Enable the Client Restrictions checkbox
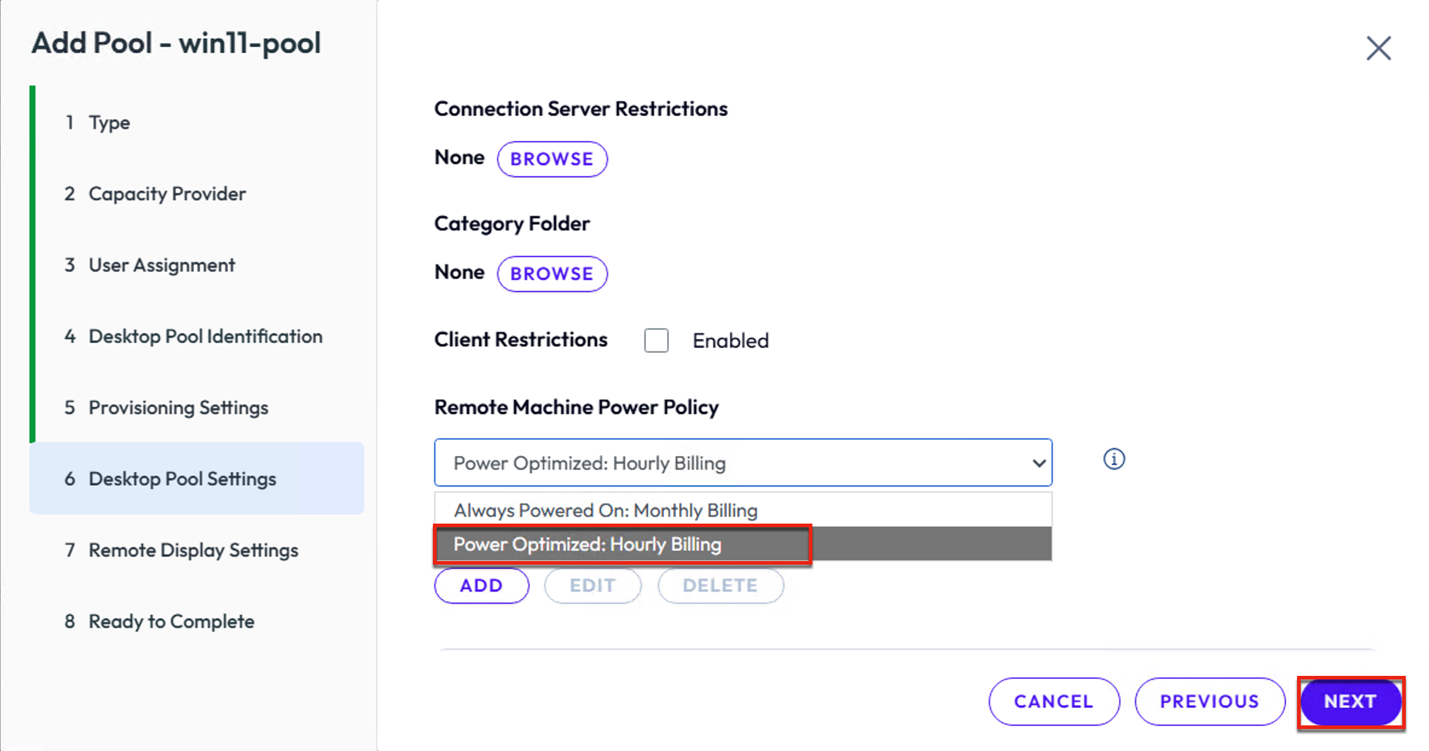The width and height of the screenshot is (1429, 751). 656,340
